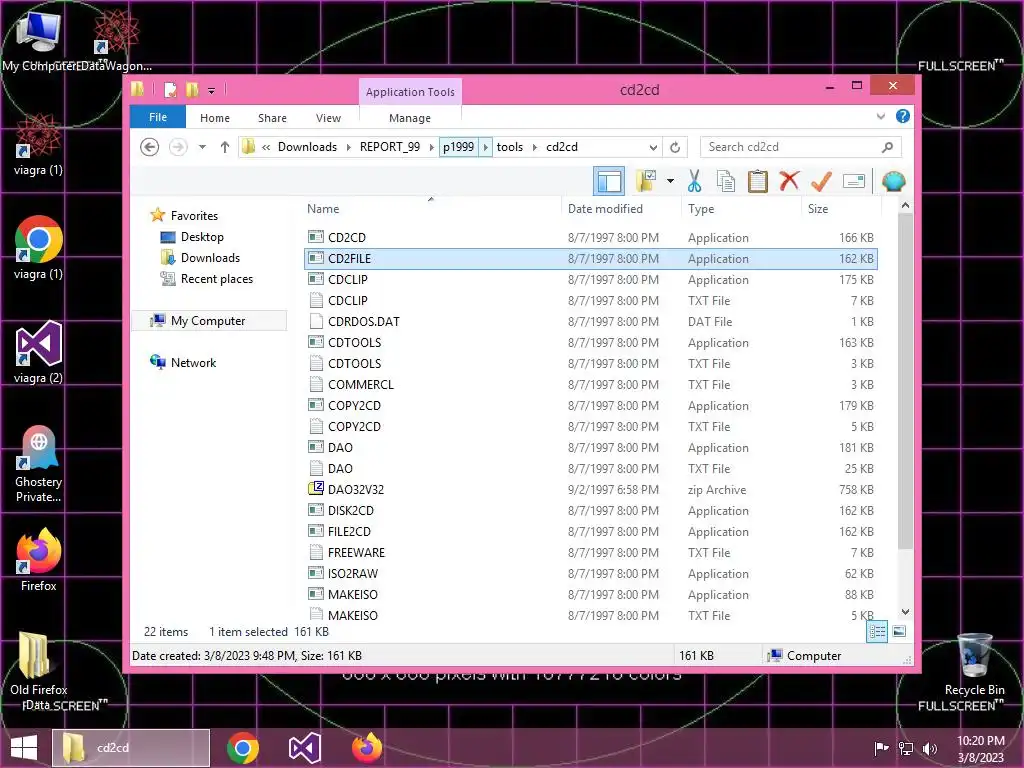Screen dimensions: 1024x768
Task: Go up one folder level arrow
Action: pyautogui.click(x=225, y=147)
